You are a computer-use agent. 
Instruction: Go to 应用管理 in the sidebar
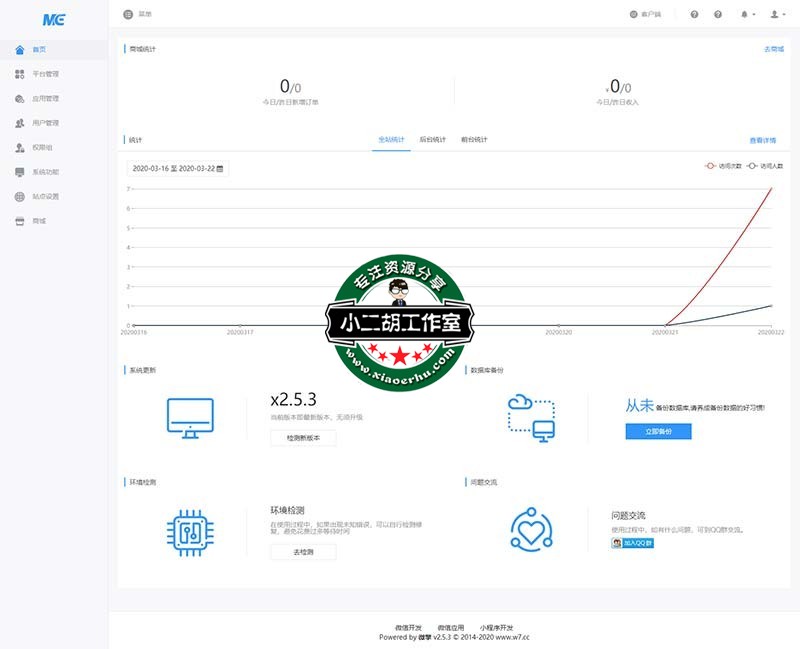45,99
